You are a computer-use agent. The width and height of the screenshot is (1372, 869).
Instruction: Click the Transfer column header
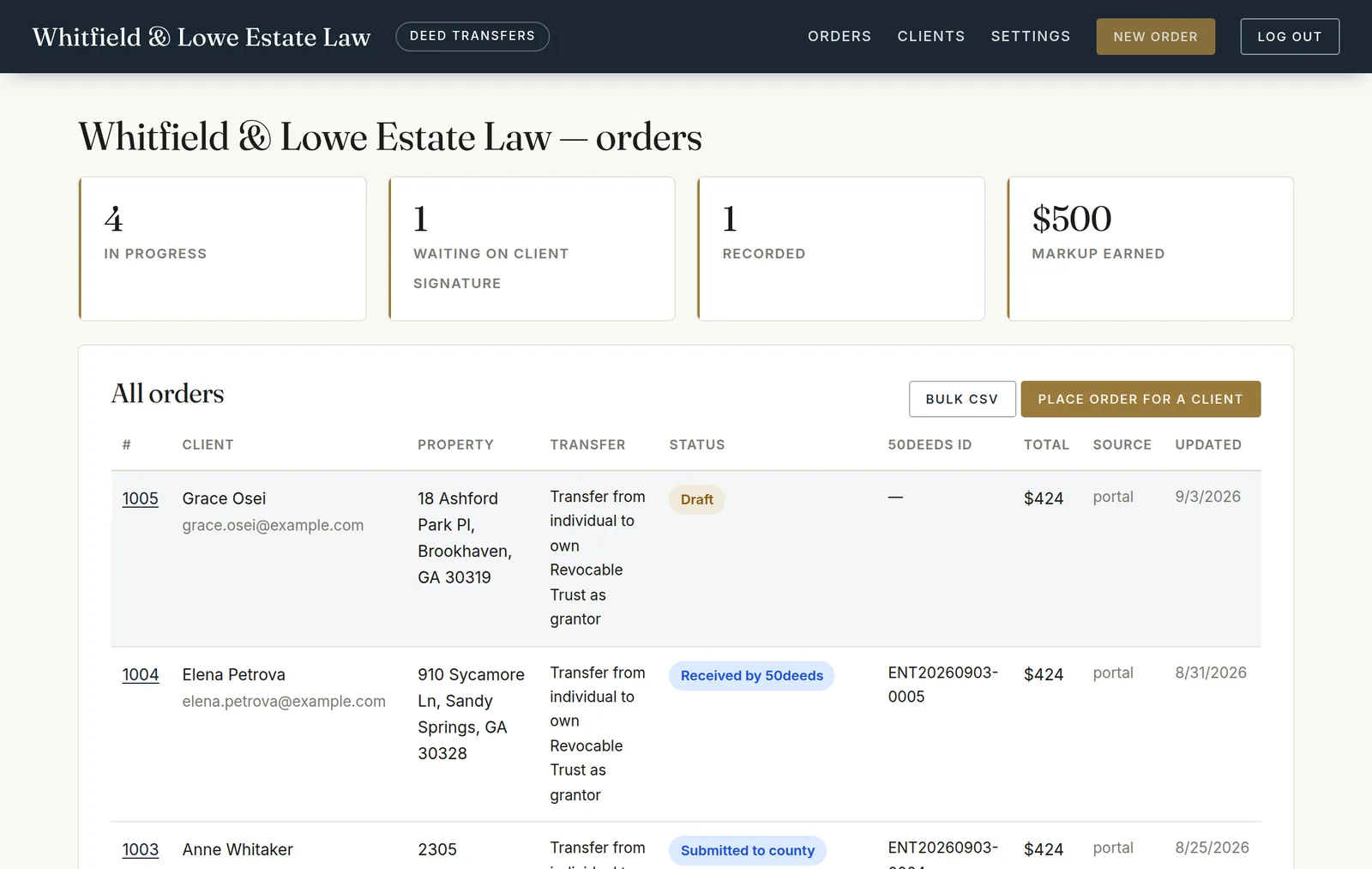[x=587, y=444]
